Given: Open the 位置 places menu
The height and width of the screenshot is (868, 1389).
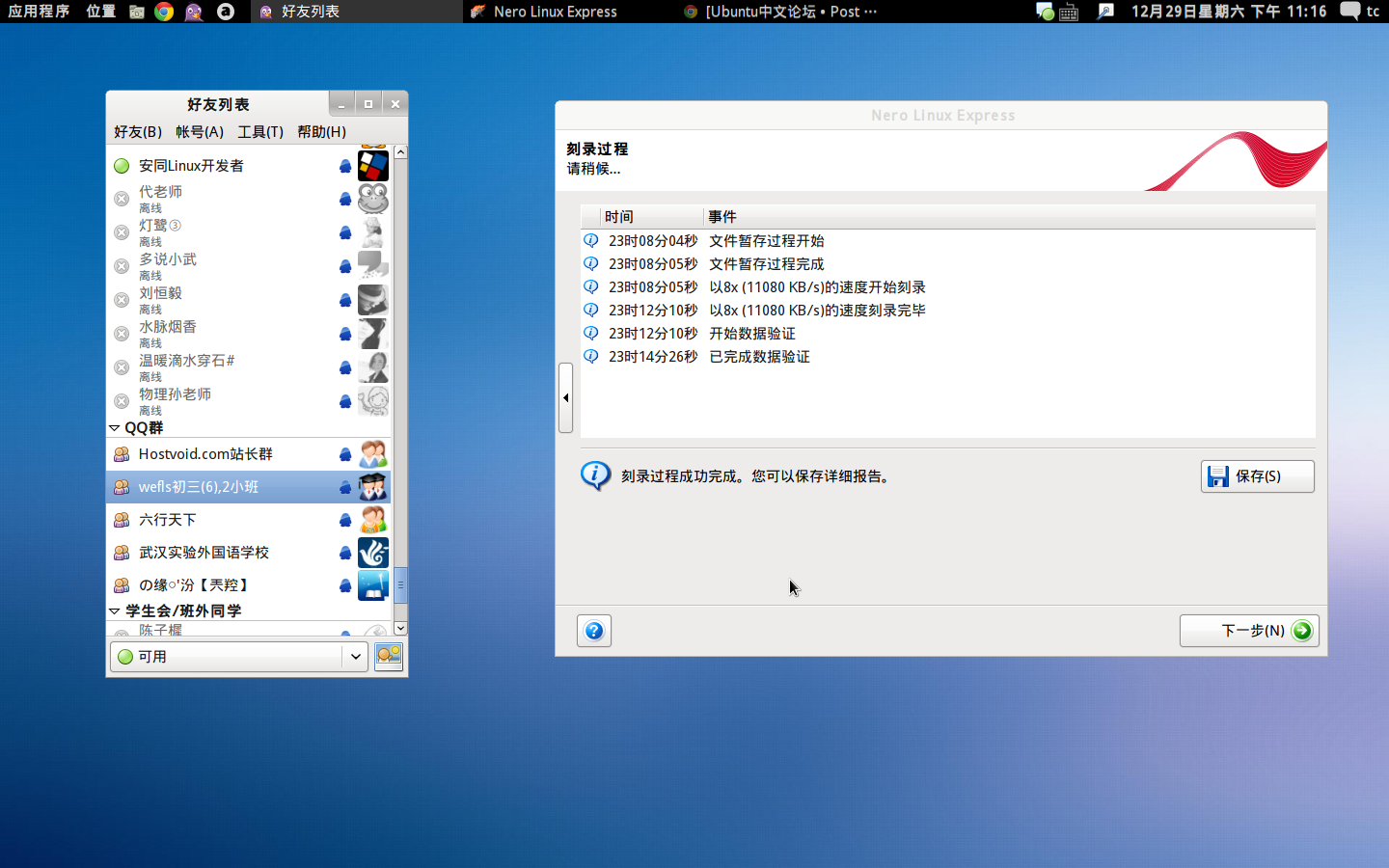Looking at the screenshot, I should click(101, 12).
